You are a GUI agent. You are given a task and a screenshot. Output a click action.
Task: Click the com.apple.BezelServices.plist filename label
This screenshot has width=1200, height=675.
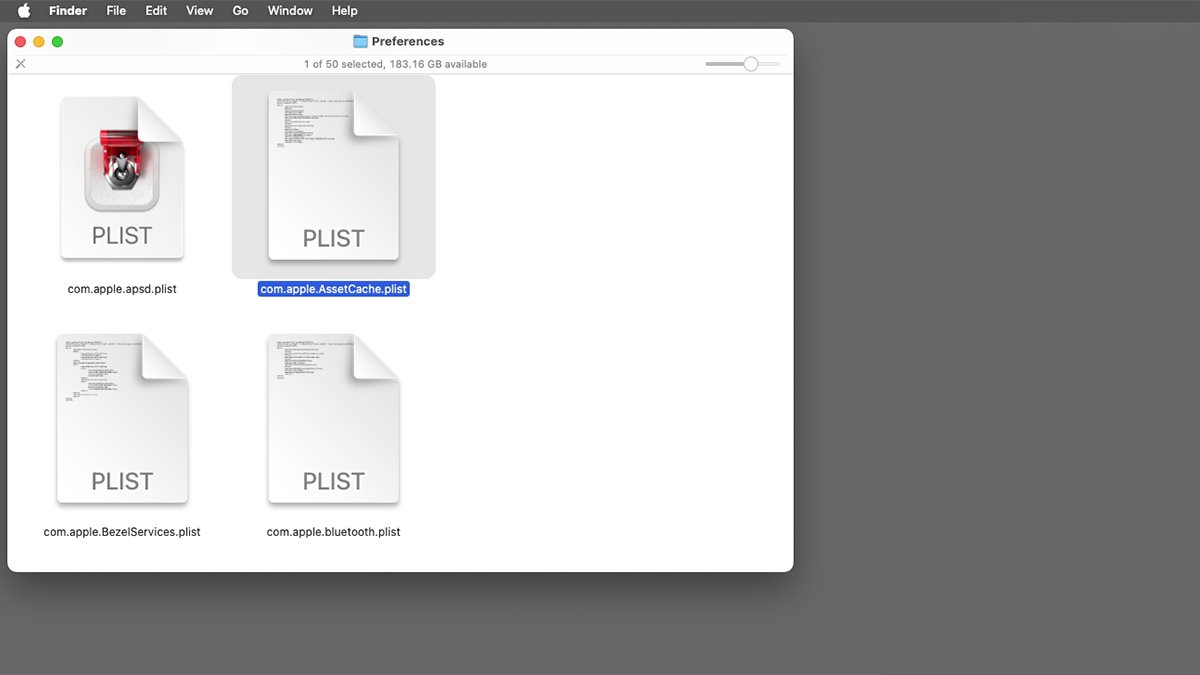[122, 532]
